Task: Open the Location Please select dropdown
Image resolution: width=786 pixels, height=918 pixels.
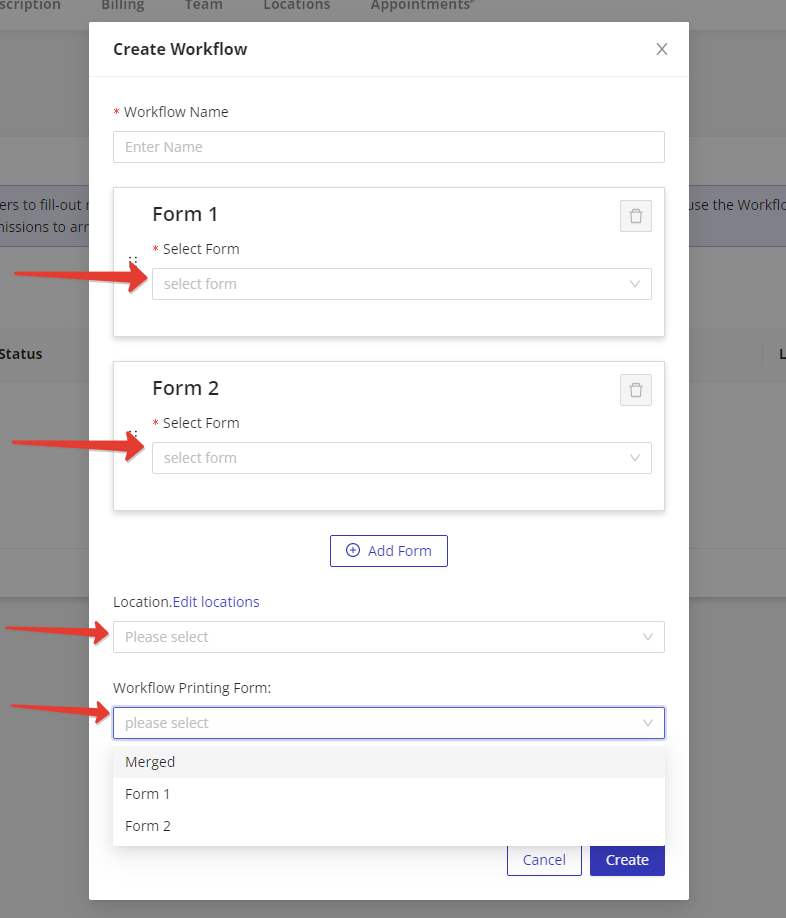Action: pyautogui.click(x=389, y=637)
